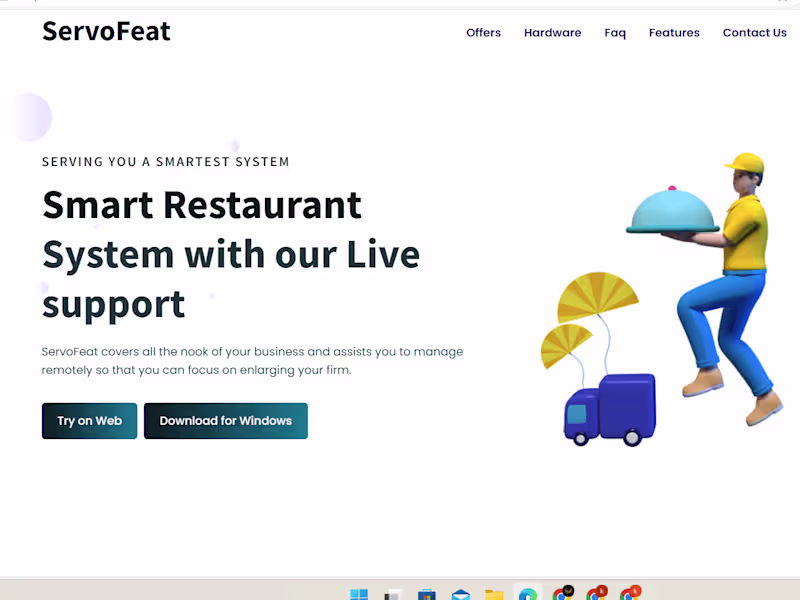800x600 pixels.
Task: Click the Task View taskbar icon
Action: point(393,595)
